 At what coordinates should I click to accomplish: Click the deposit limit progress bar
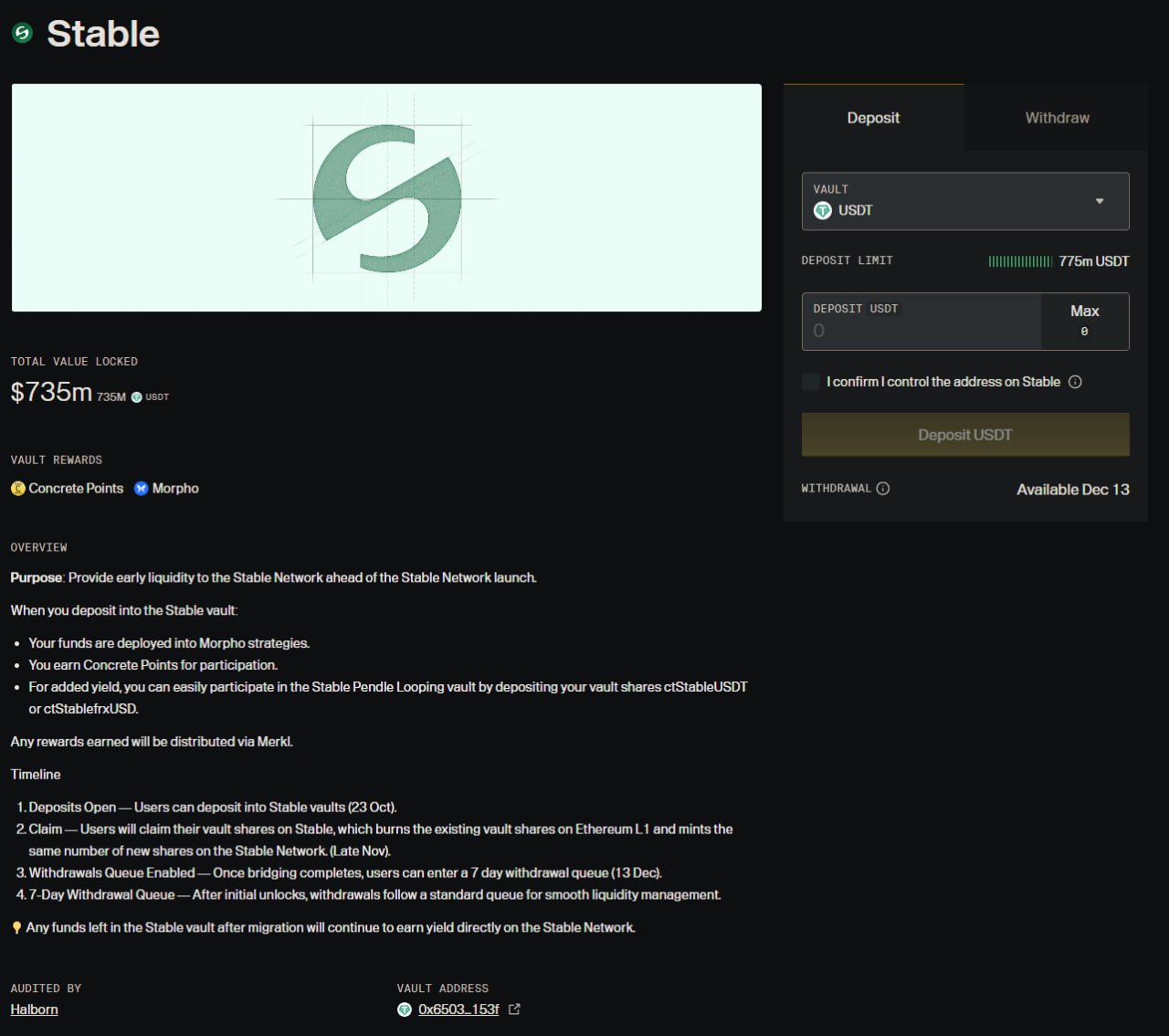pyautogui.click(x=1020, y=261)
